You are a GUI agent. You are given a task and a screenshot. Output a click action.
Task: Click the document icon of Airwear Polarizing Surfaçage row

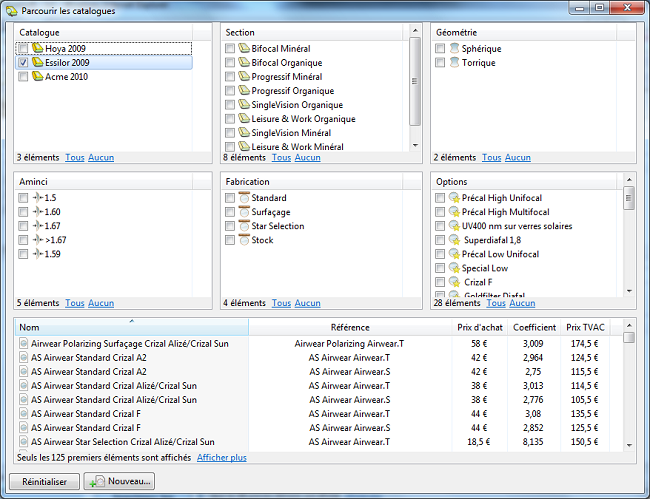pyautogui.click(x=24, y=344)
